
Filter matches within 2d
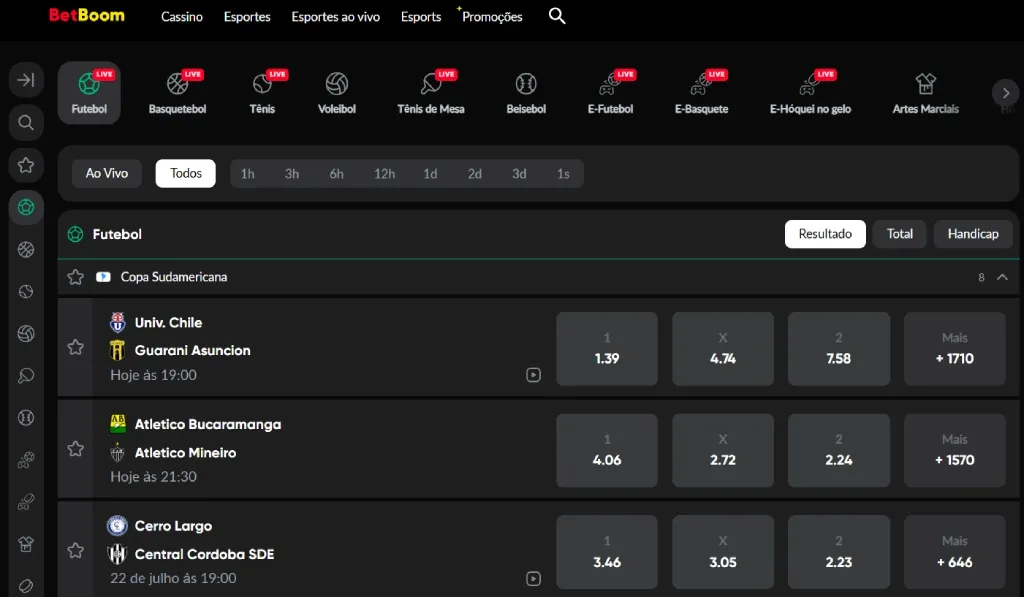[475, 174]
